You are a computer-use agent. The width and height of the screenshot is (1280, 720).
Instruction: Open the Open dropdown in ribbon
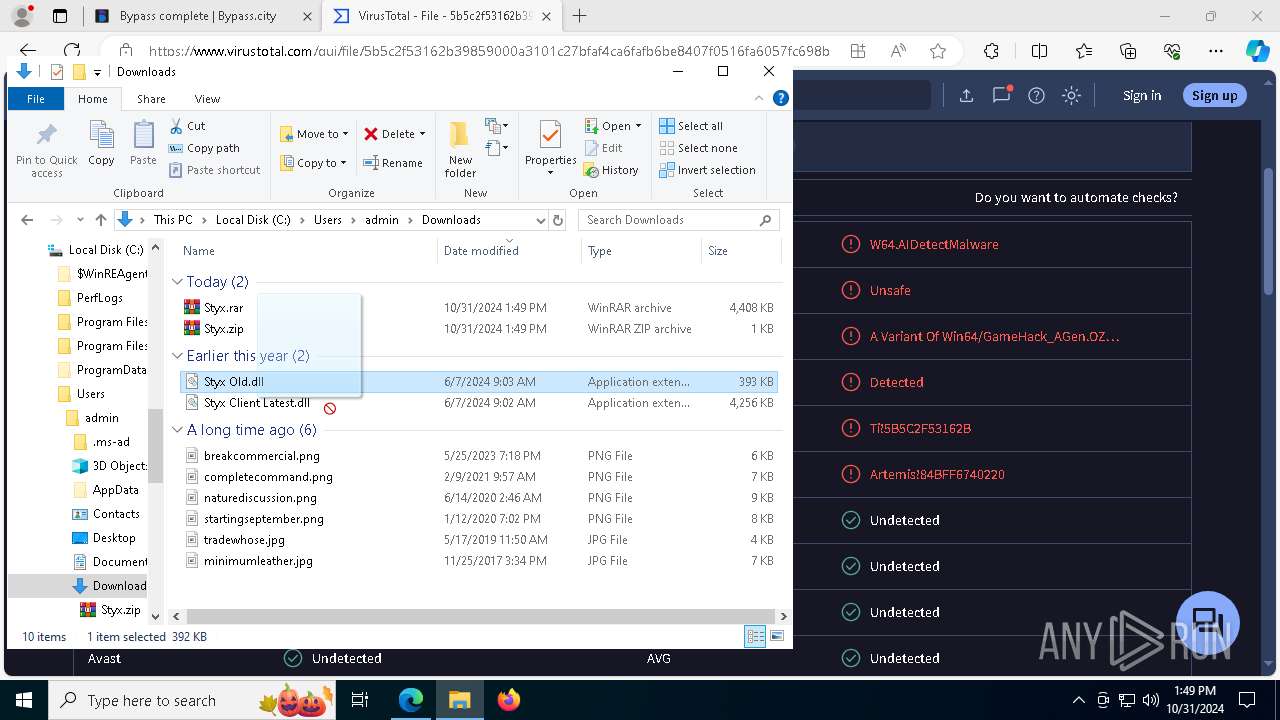615,126
